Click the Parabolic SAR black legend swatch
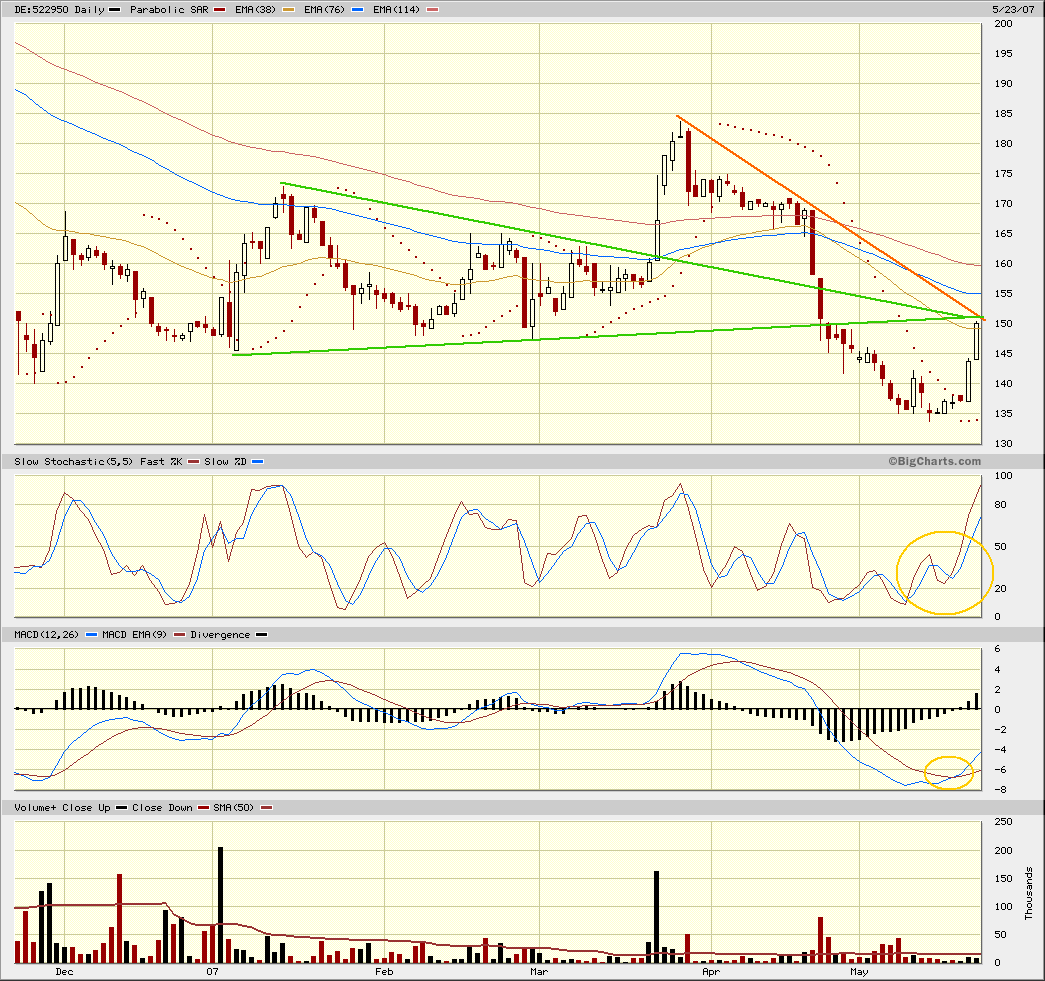The image size is (1045, 981). click(115, 9)
